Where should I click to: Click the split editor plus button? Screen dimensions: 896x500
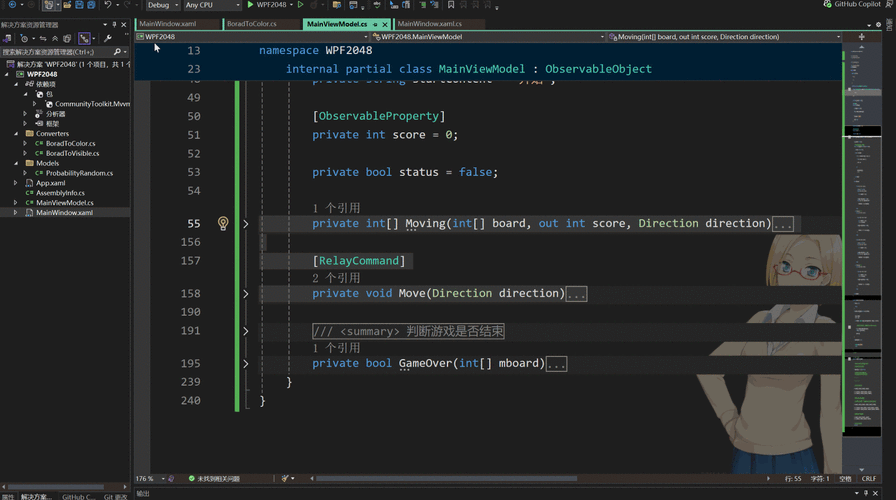(x=861, y=37)
